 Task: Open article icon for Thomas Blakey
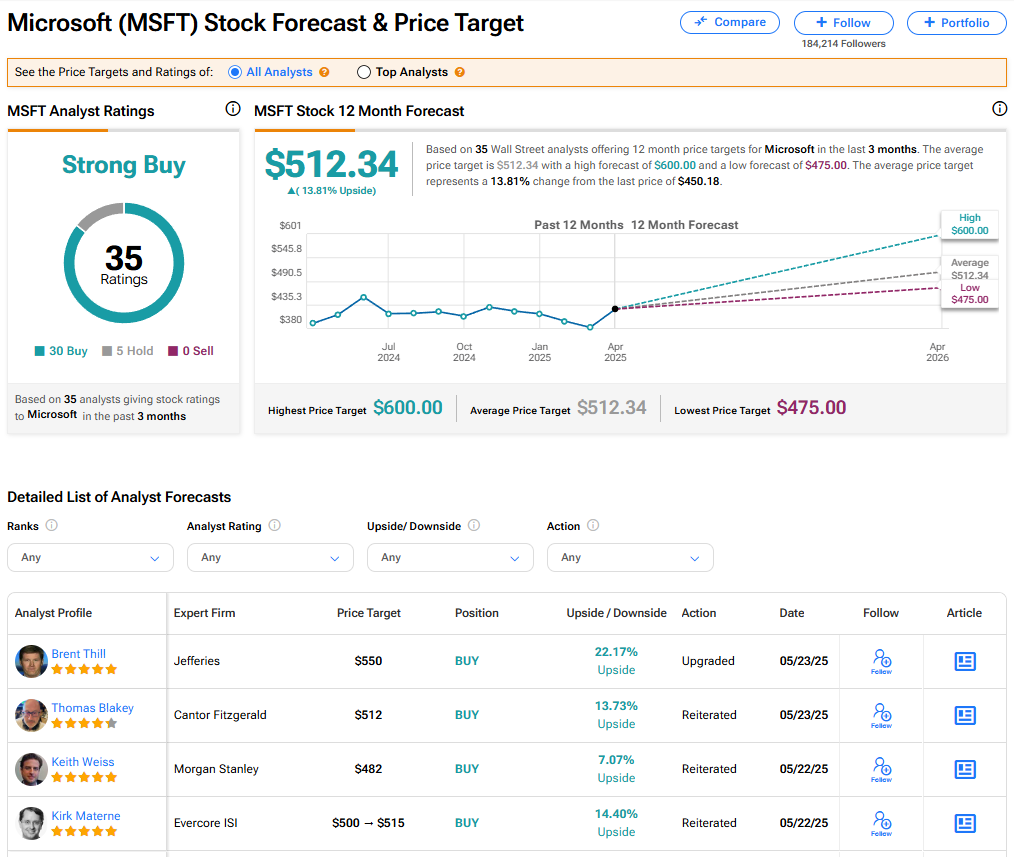(964, 715)
